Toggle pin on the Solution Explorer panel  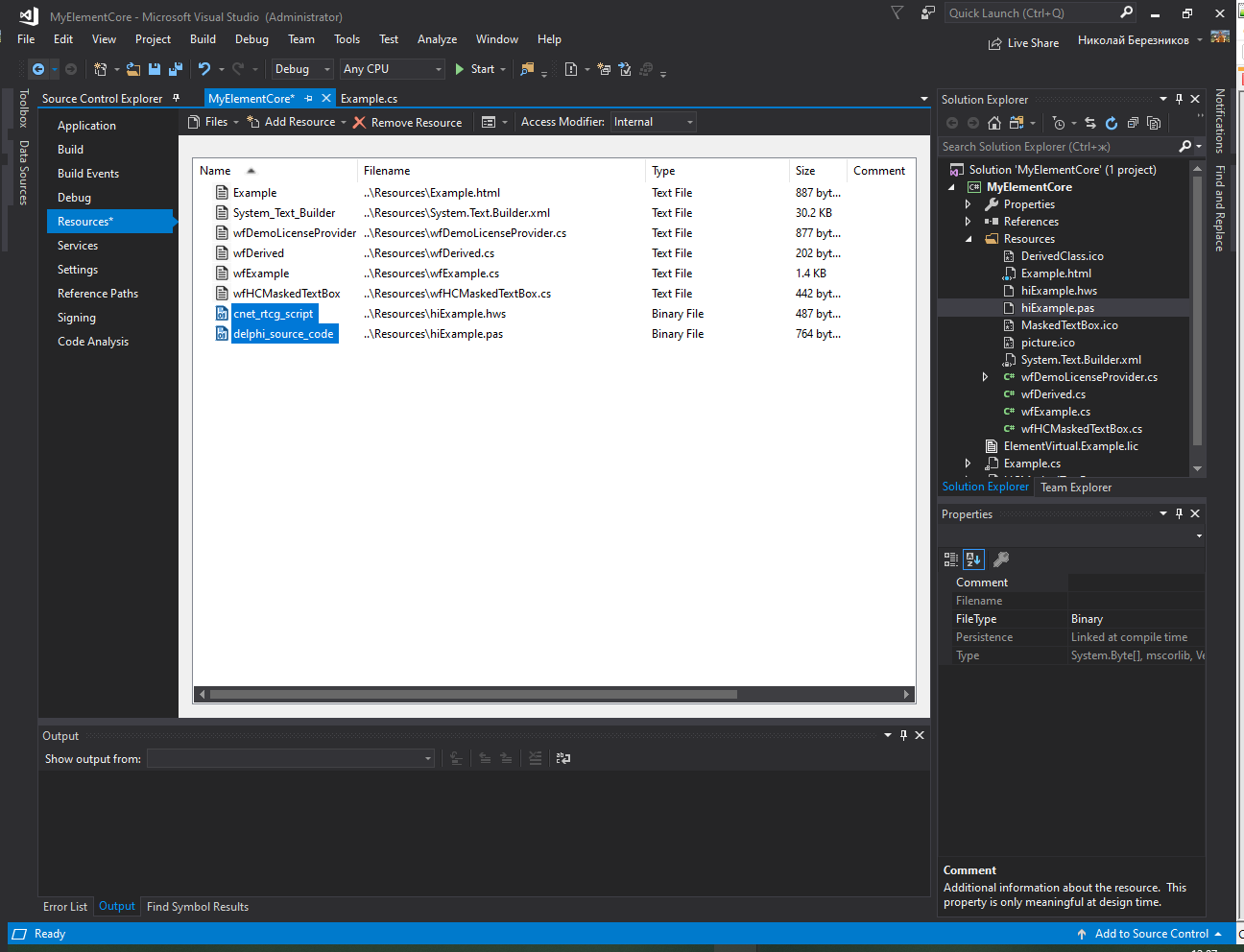point(1179,99)
